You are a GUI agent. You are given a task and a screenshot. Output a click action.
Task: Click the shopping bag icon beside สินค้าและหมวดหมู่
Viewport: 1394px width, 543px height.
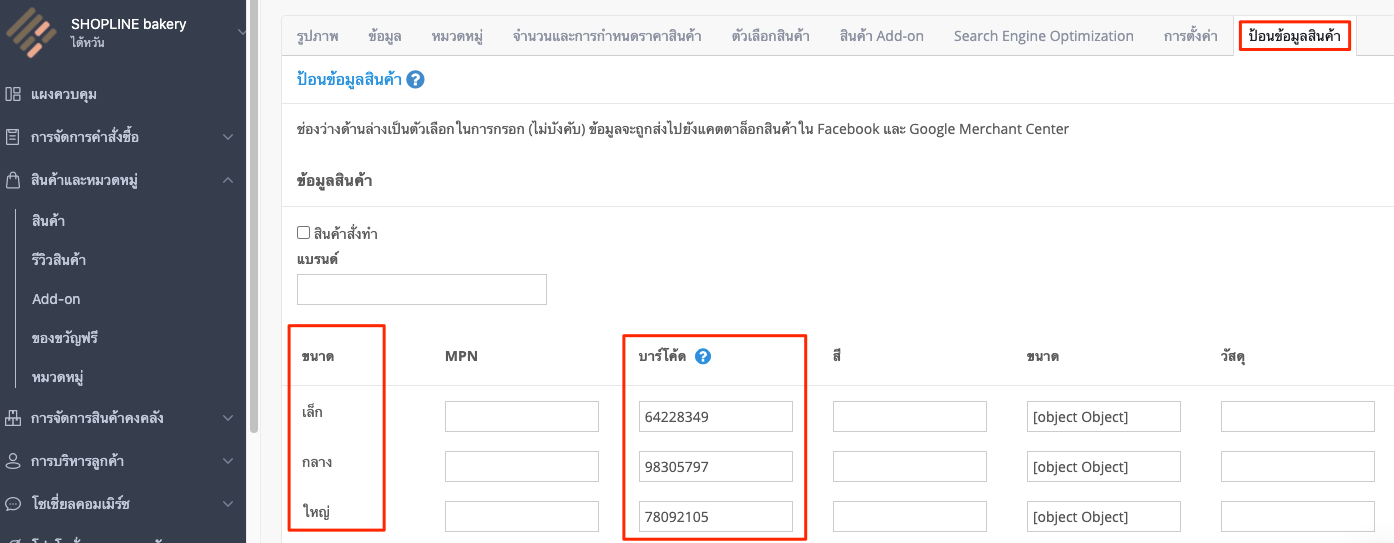13,180
